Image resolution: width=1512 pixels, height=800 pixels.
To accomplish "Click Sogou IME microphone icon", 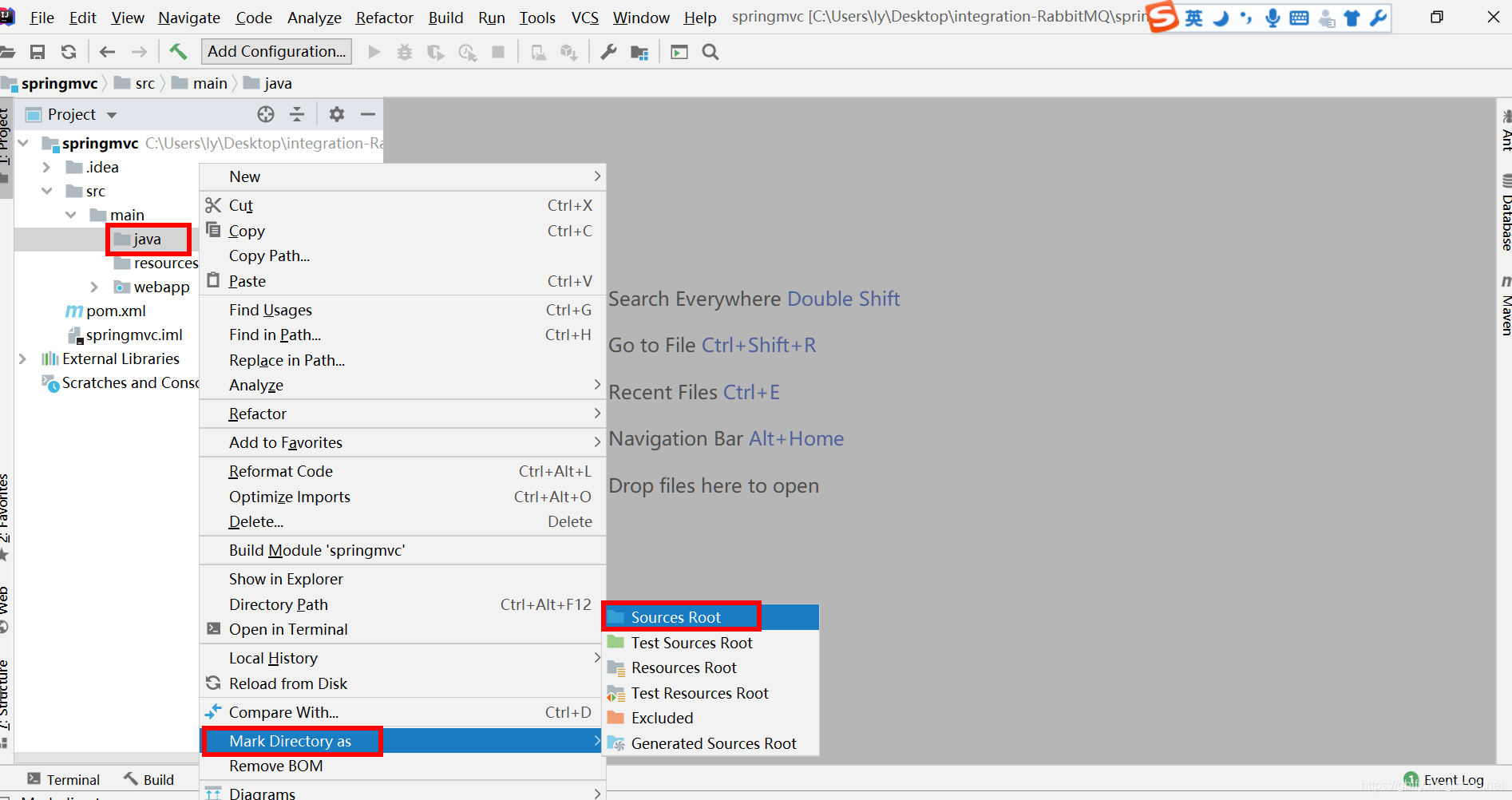I will pyautogui.click(x=1273, y=18).
